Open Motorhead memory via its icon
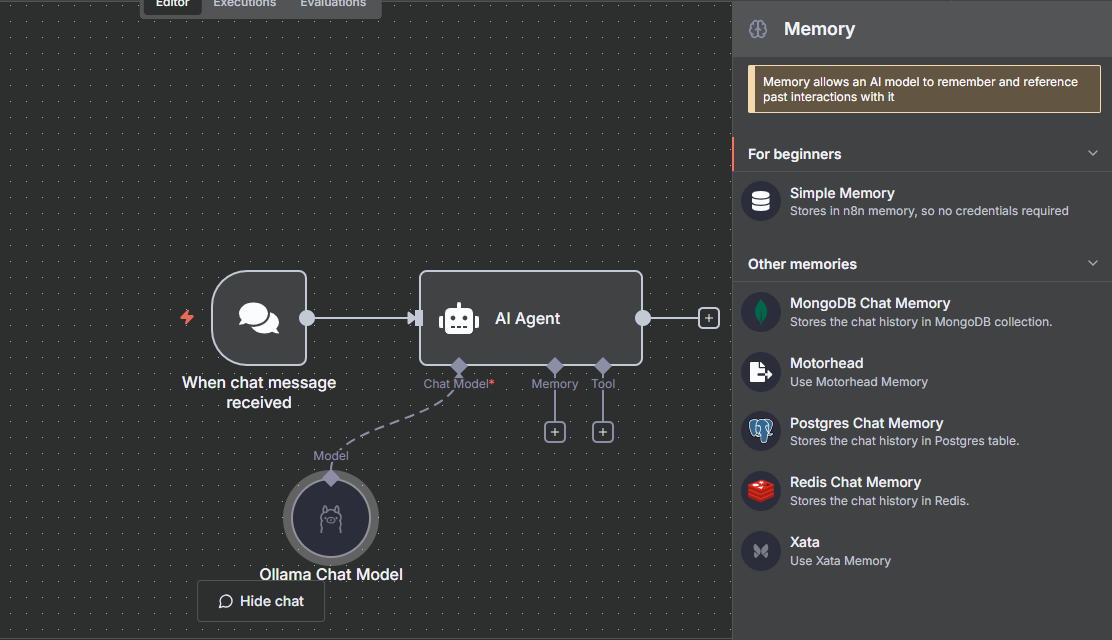This screenshot has height=640, width=1112. point(761,371)
